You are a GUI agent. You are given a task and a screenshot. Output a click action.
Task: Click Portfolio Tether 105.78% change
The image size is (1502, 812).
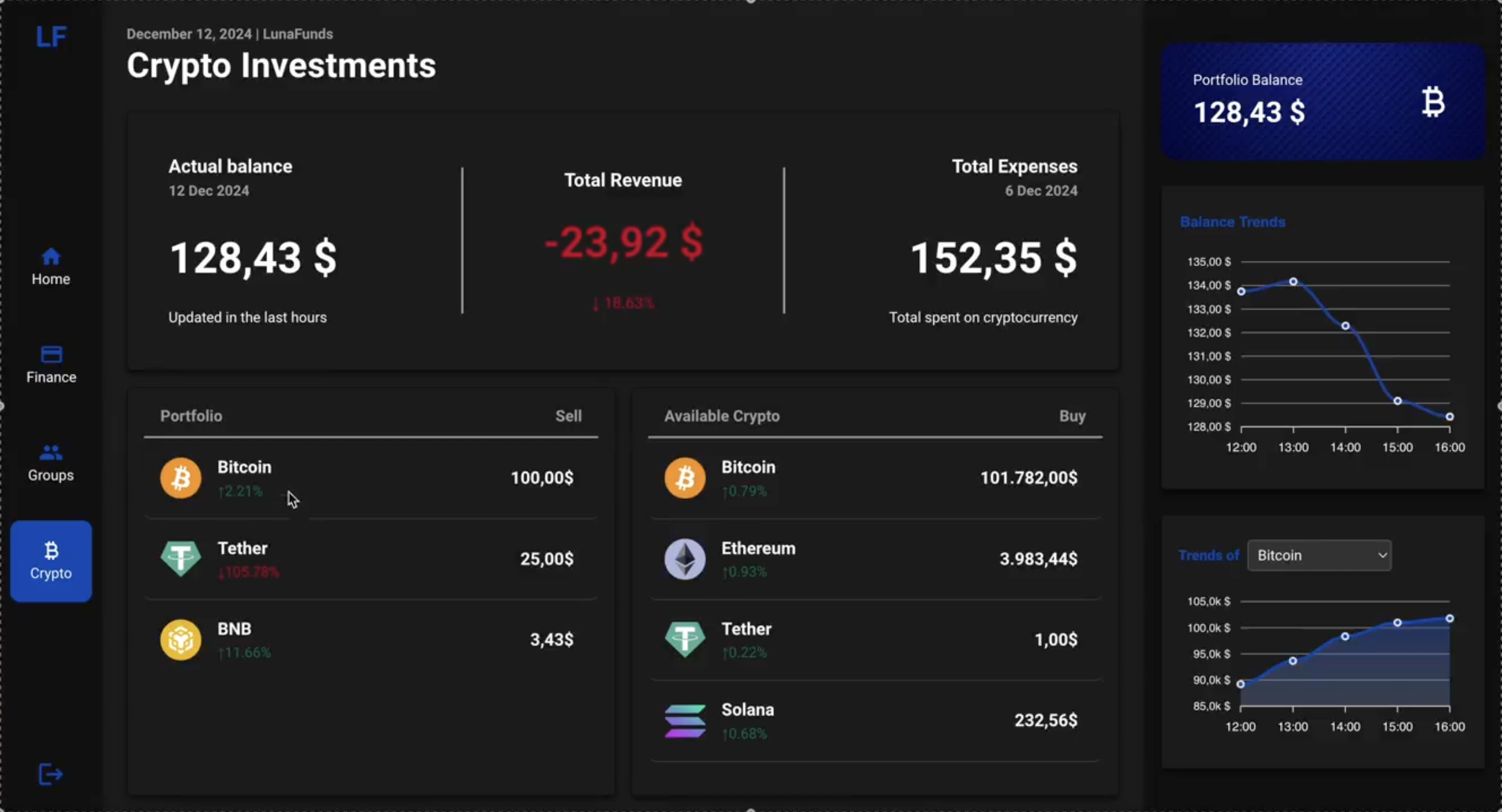(248, 572)
